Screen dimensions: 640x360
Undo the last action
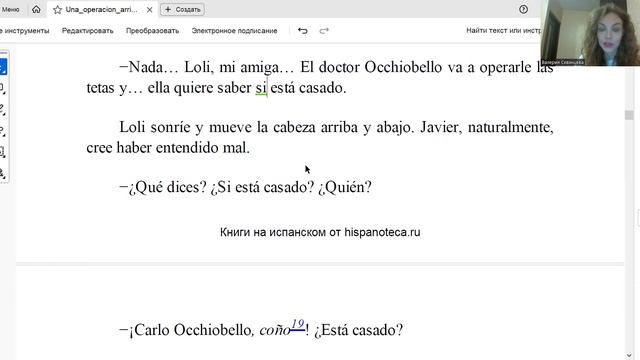[x=302, y=31]
